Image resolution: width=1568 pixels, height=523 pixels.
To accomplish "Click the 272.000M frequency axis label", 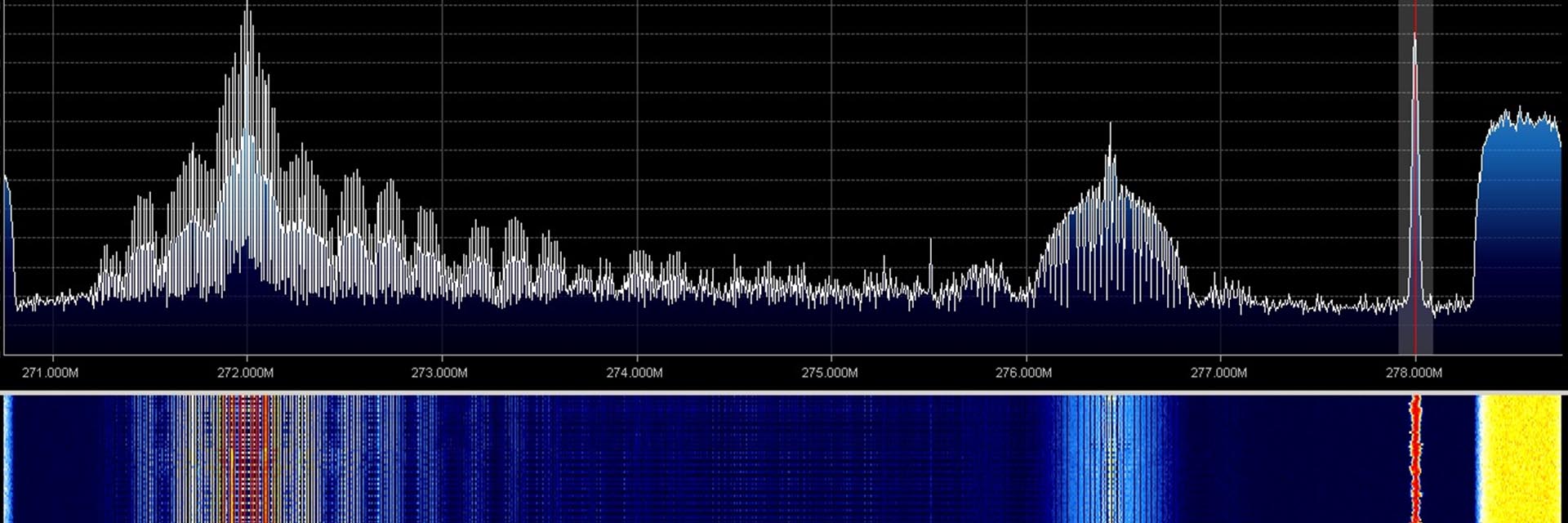I will tap(246, 373).
